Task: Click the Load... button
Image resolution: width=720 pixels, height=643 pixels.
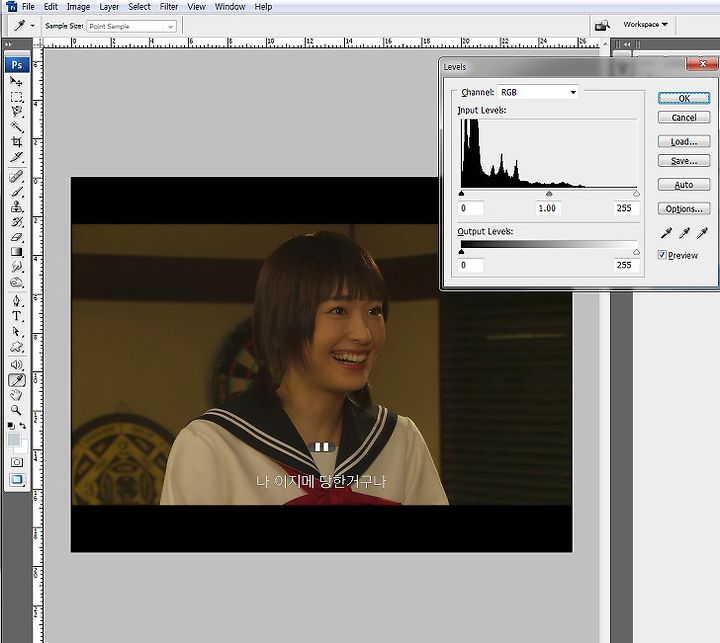Action: pos(684,141)
